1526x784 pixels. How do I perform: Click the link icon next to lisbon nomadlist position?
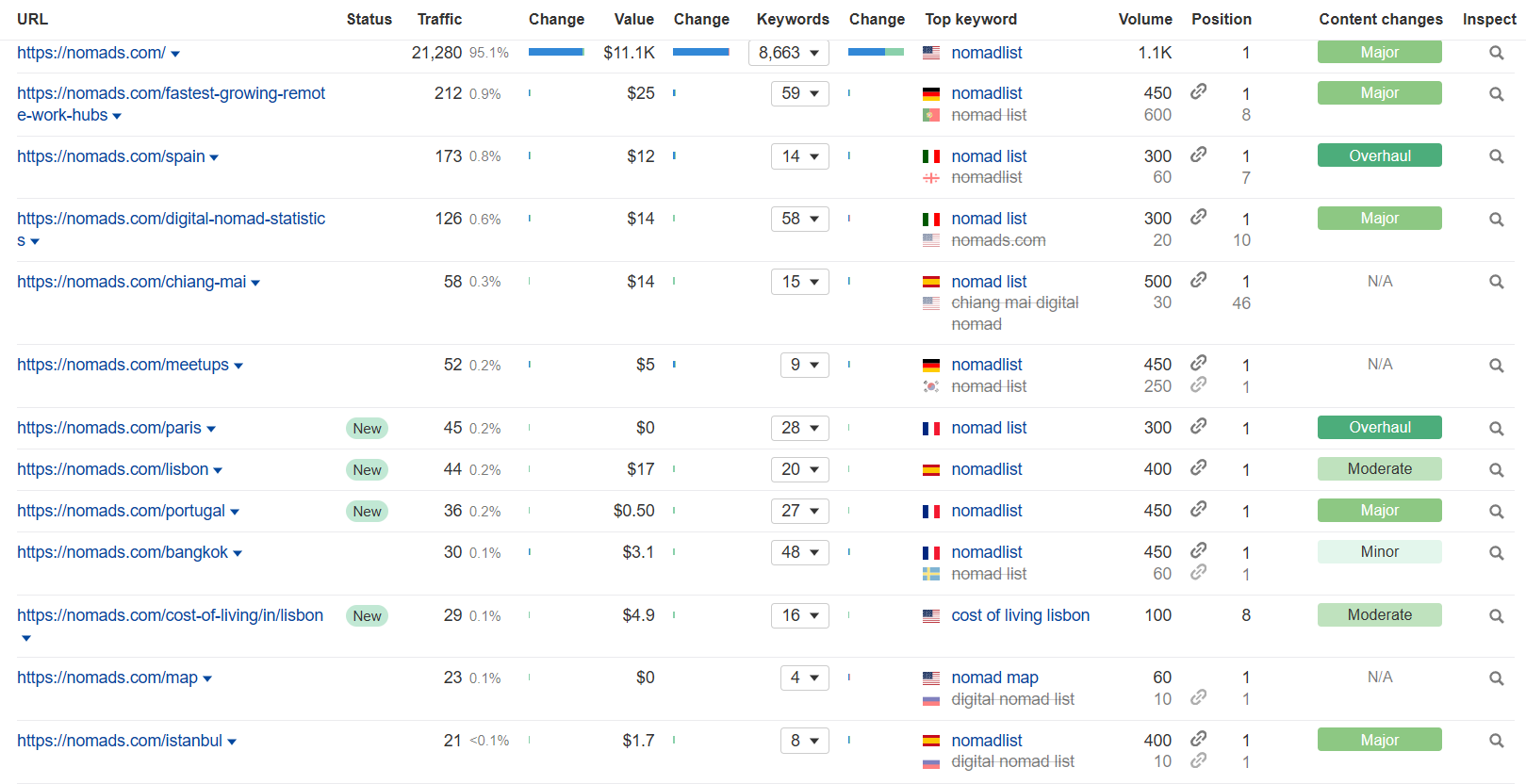click(1198, 467)
